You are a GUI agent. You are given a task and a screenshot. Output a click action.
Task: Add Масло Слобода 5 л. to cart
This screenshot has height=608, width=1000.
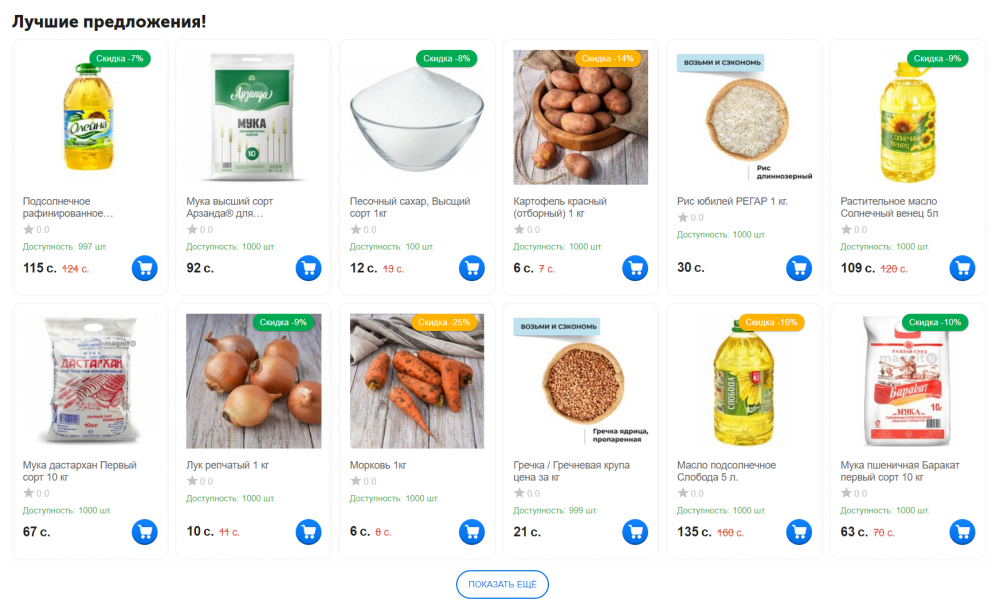[x=799, y=532]
